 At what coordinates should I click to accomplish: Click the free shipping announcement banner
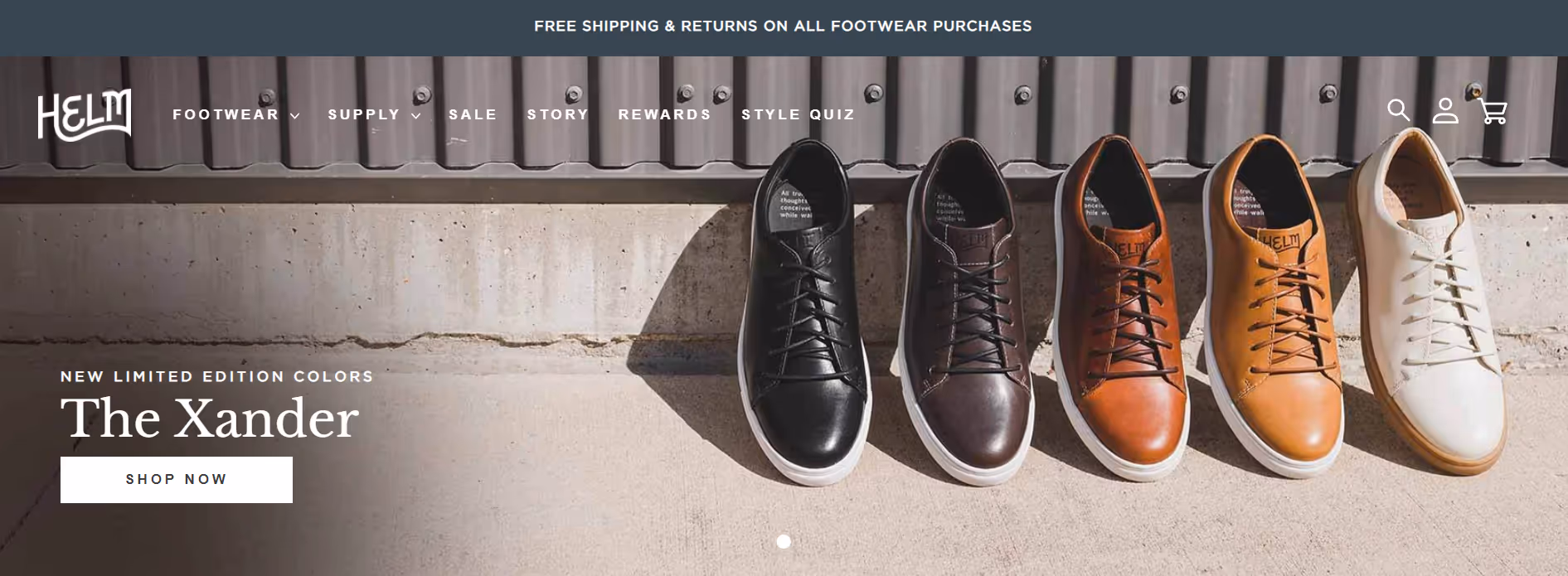point(784,26)
